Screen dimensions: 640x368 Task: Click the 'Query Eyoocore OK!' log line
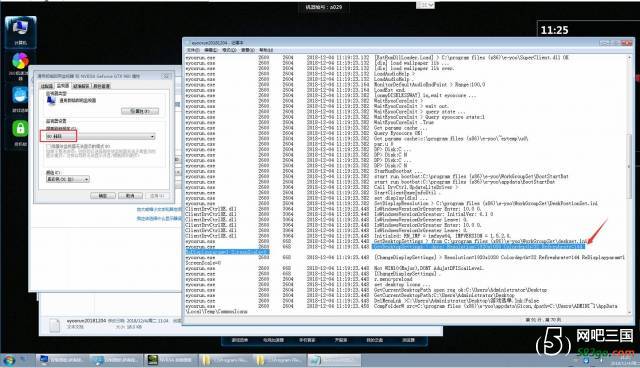pos(398,133)
